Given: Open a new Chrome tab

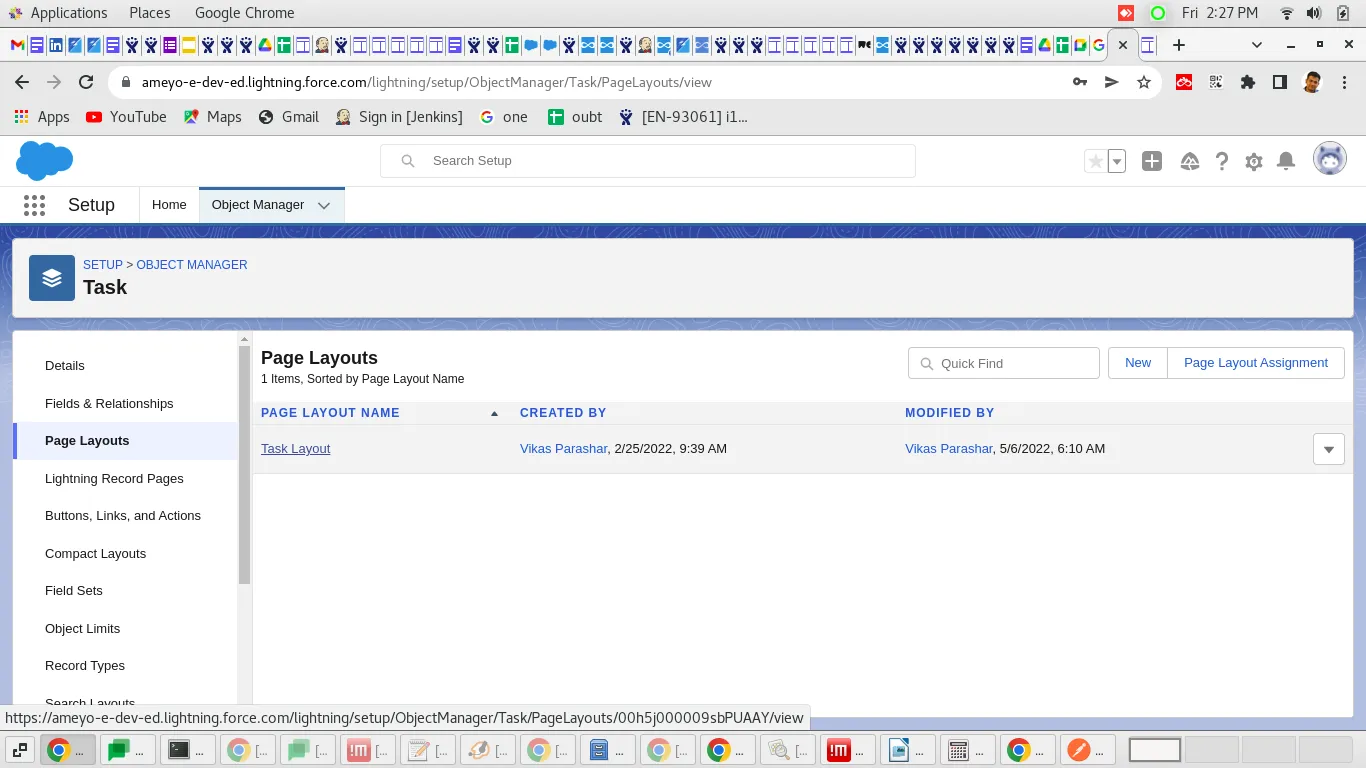Looking at the screenshot, I should click(x=1179, y=45).
